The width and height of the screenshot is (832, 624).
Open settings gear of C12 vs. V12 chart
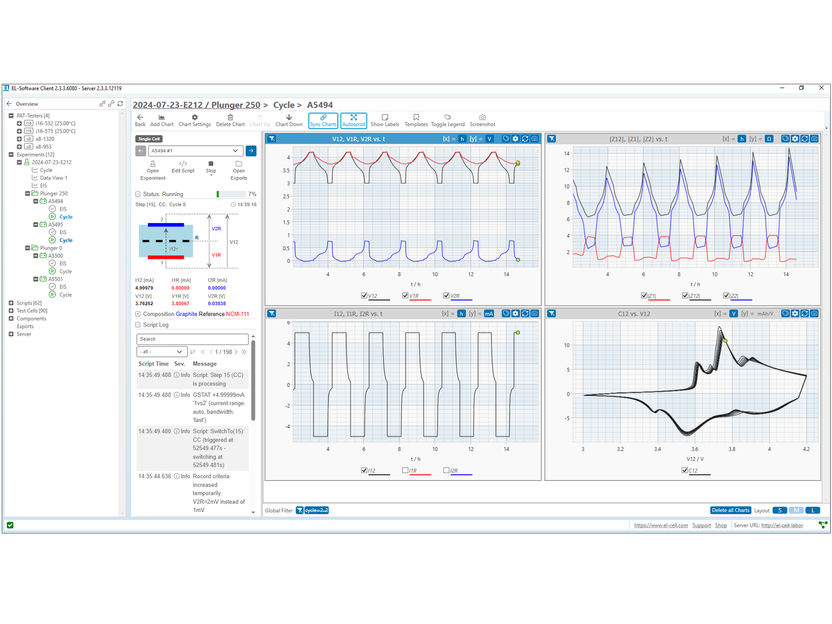[795, 314]
